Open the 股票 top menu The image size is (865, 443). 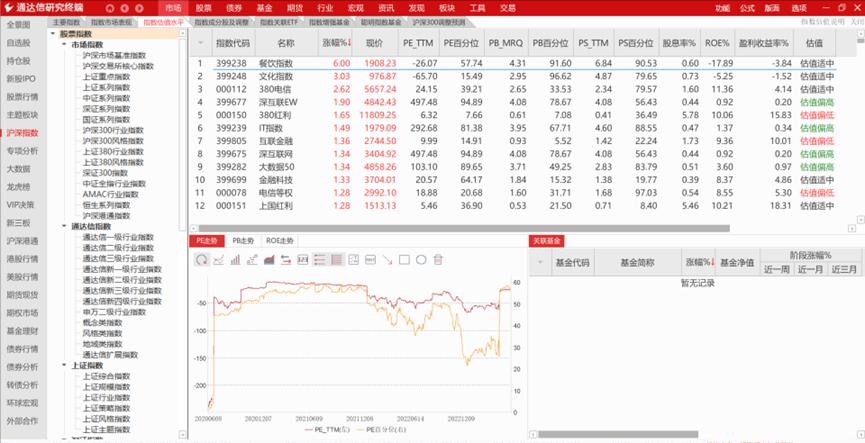[203, 8]
